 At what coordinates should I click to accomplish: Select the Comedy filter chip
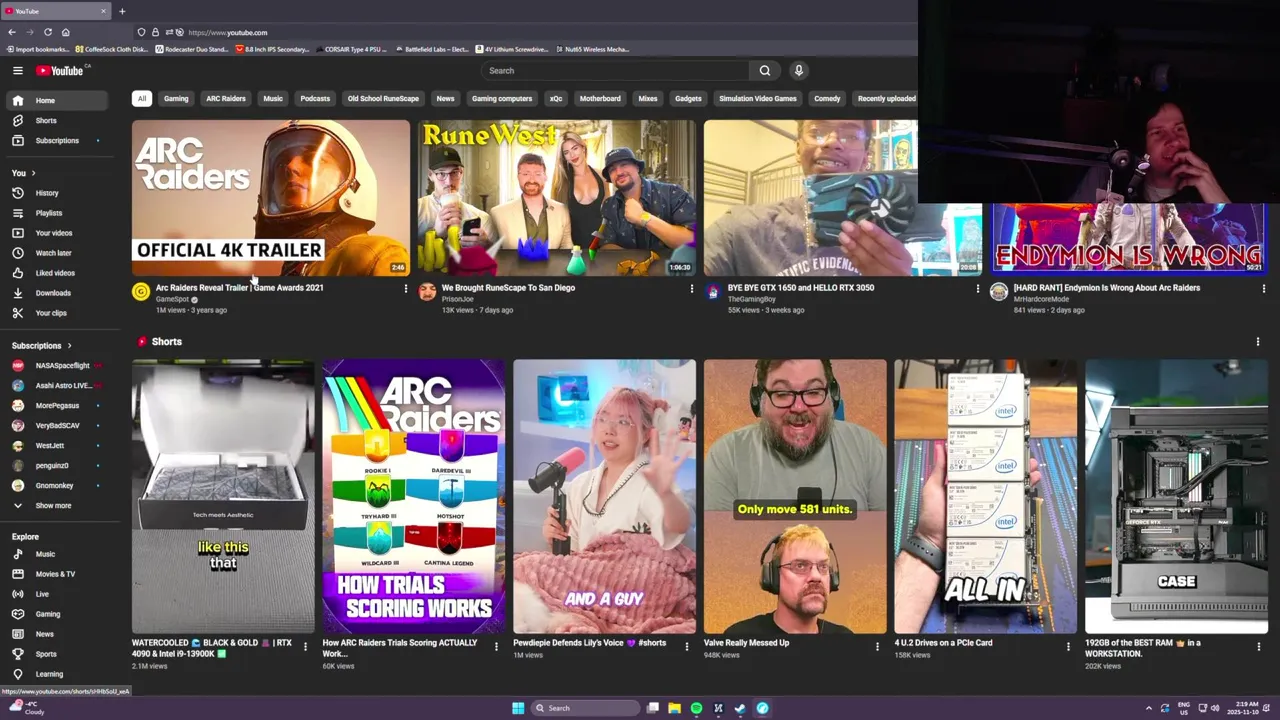pyautogui.click(x=827, y=98)
